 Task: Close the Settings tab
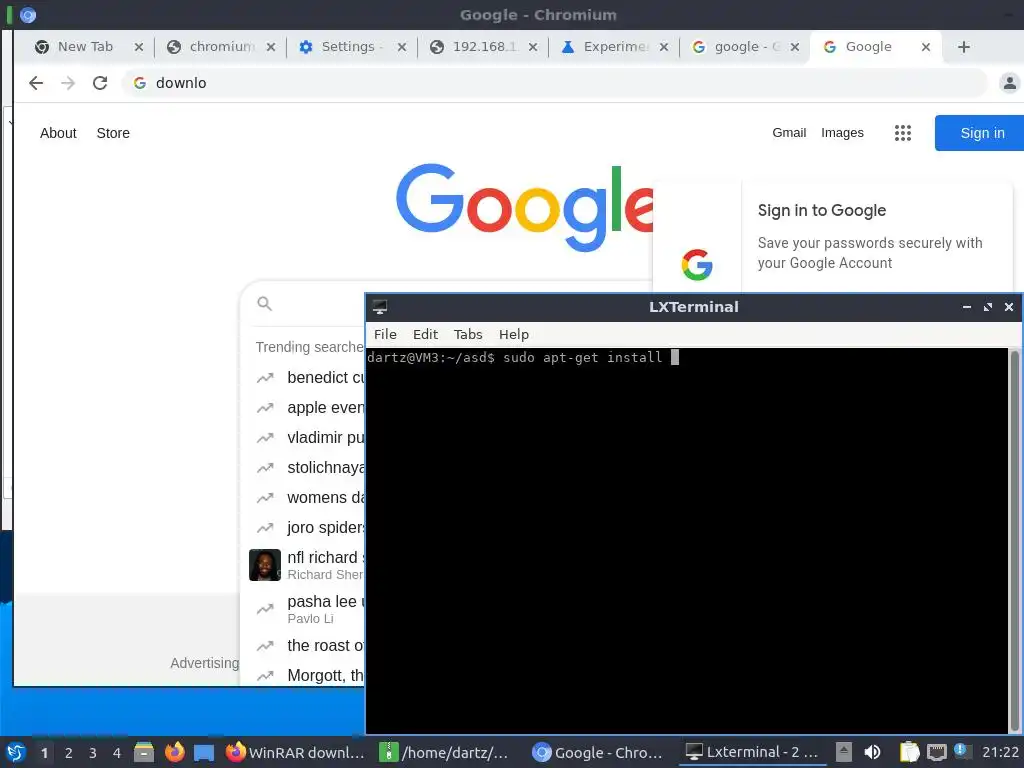pyautogui.click(x=402, y=47)
